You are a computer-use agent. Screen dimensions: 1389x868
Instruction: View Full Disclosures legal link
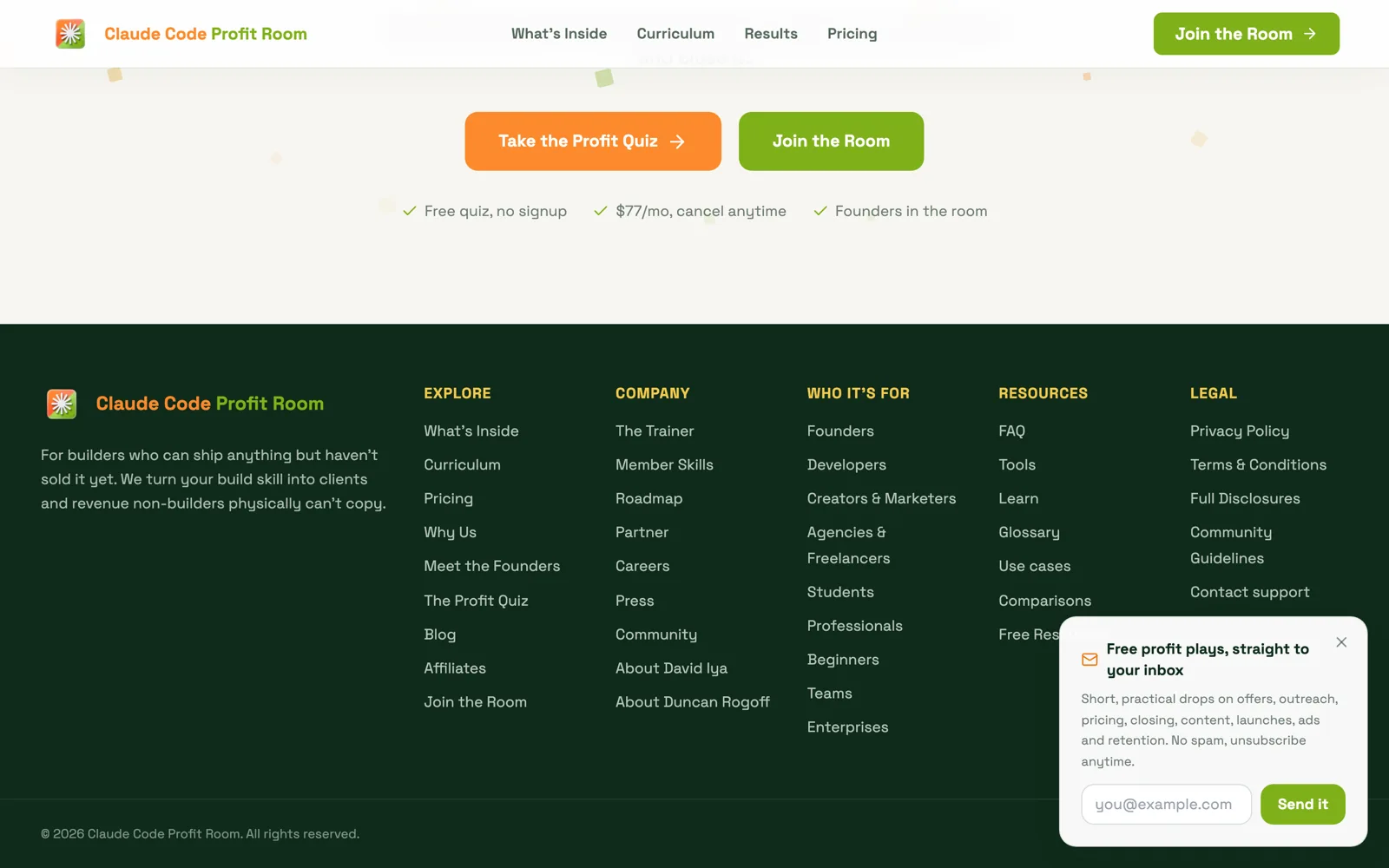pos(1245,499)
